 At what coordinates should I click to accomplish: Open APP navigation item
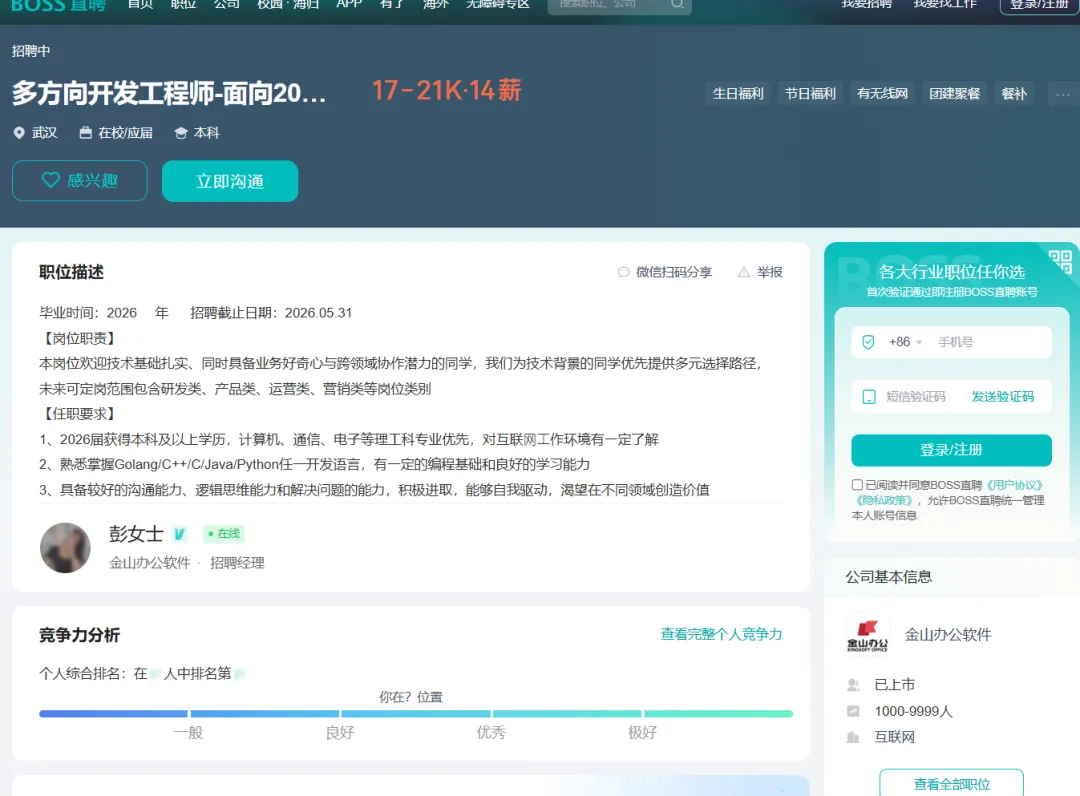[x=349, y=4]
